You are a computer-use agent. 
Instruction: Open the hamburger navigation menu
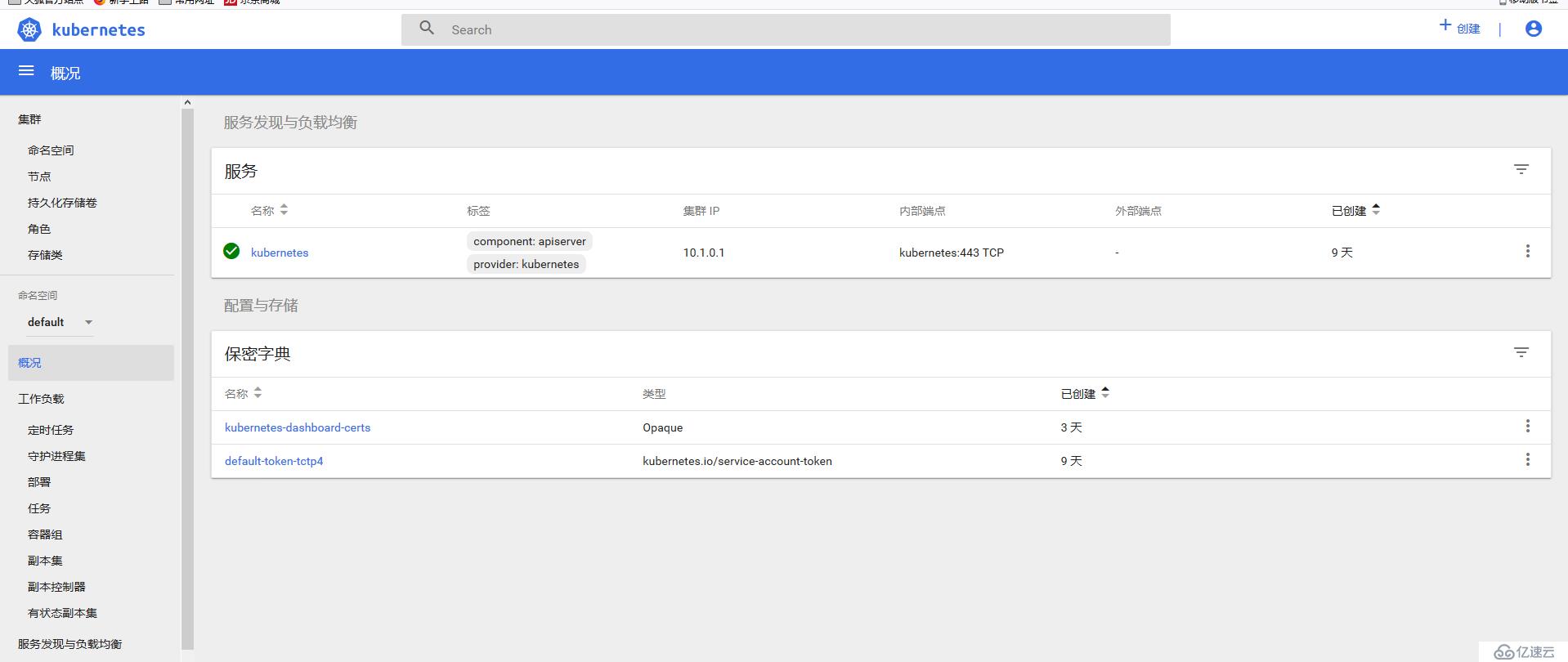click(x=26, y=71)
